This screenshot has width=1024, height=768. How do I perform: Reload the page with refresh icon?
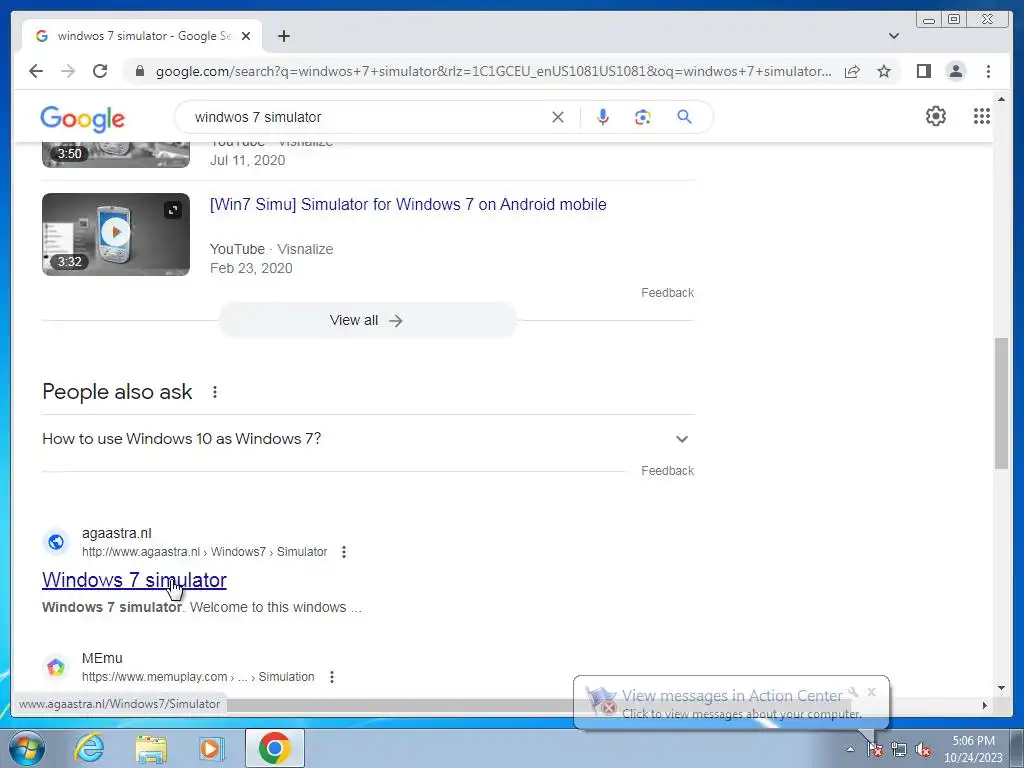click(x=100, y=71)
